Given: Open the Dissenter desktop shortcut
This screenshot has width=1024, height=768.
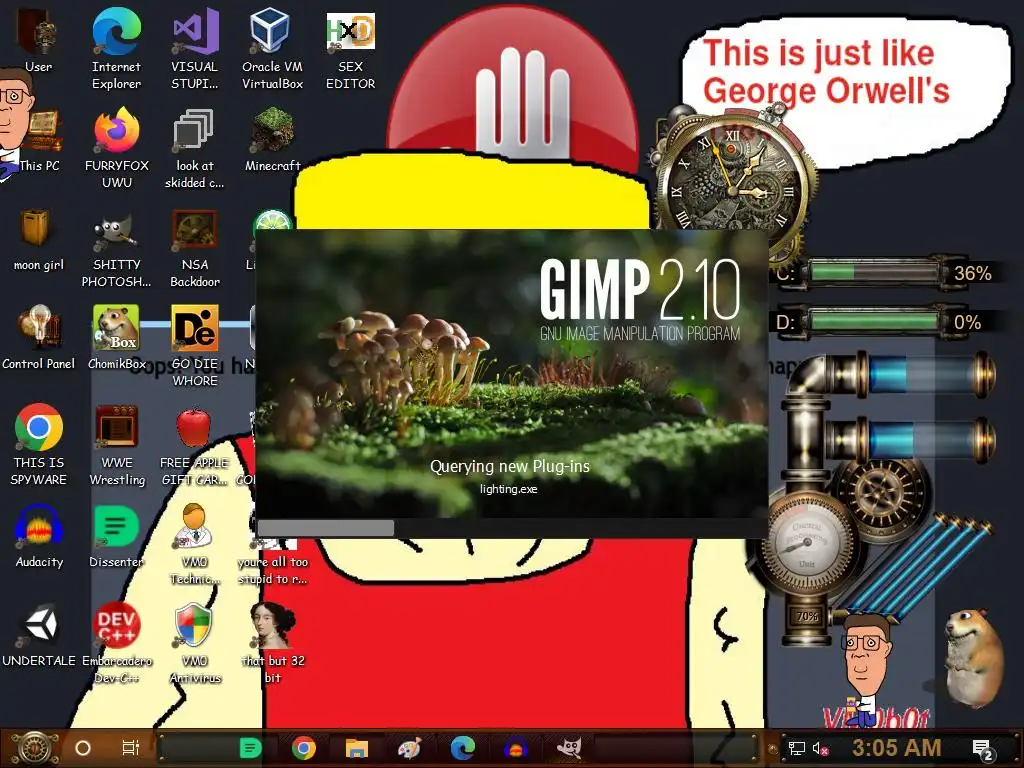Looking at the screenshot, I should point(116,536).
